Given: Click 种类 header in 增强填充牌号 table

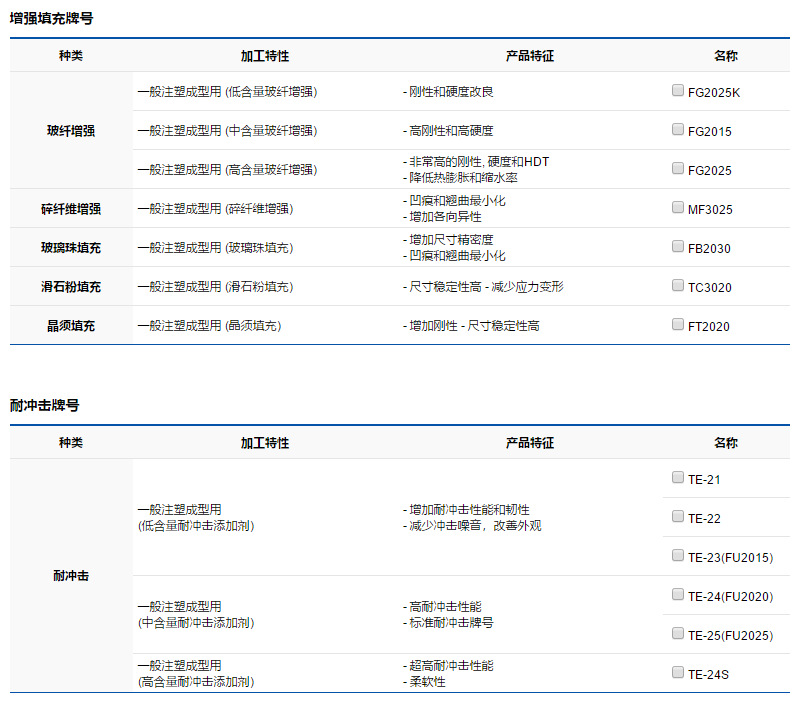Looking at the screenshot, I should (71, 56).
